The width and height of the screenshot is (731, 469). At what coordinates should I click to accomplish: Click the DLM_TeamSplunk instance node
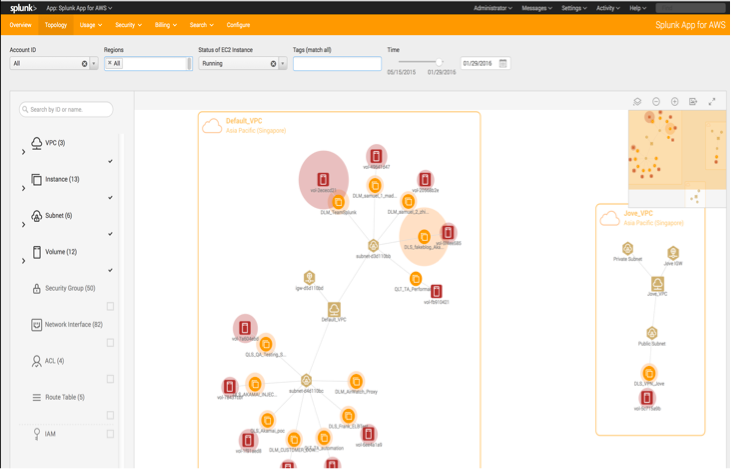(x=338, y=202)
